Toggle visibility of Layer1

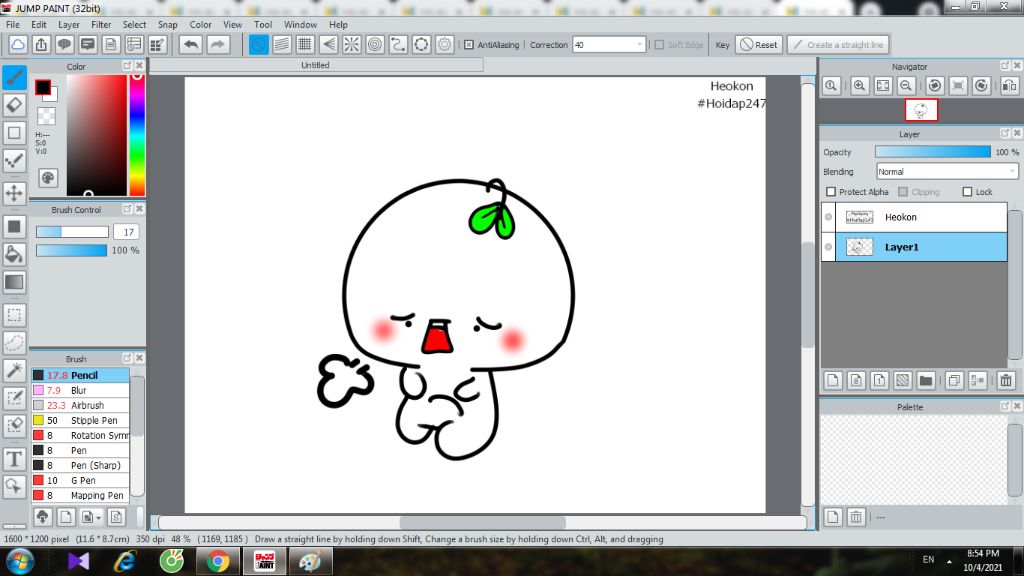coord(828,247)
